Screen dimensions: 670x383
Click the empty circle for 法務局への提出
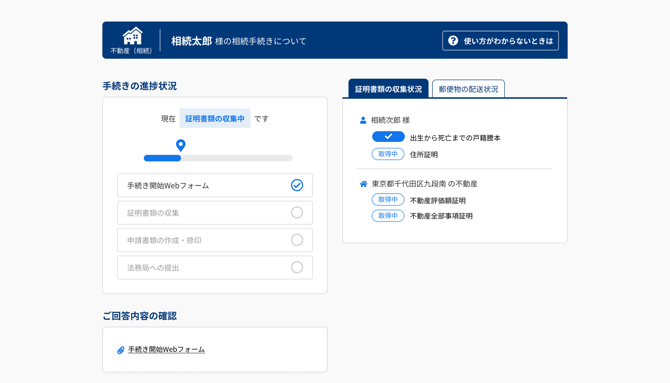(x=297, y=267)
